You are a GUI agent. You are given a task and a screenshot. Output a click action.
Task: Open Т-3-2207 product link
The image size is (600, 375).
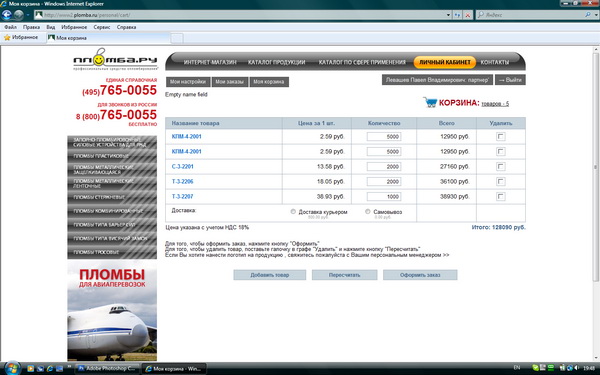[183, 196]
